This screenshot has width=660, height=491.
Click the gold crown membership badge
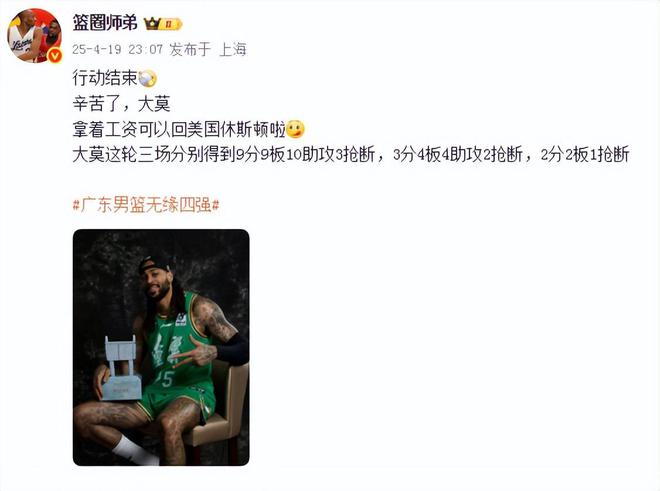pos(163,24)
